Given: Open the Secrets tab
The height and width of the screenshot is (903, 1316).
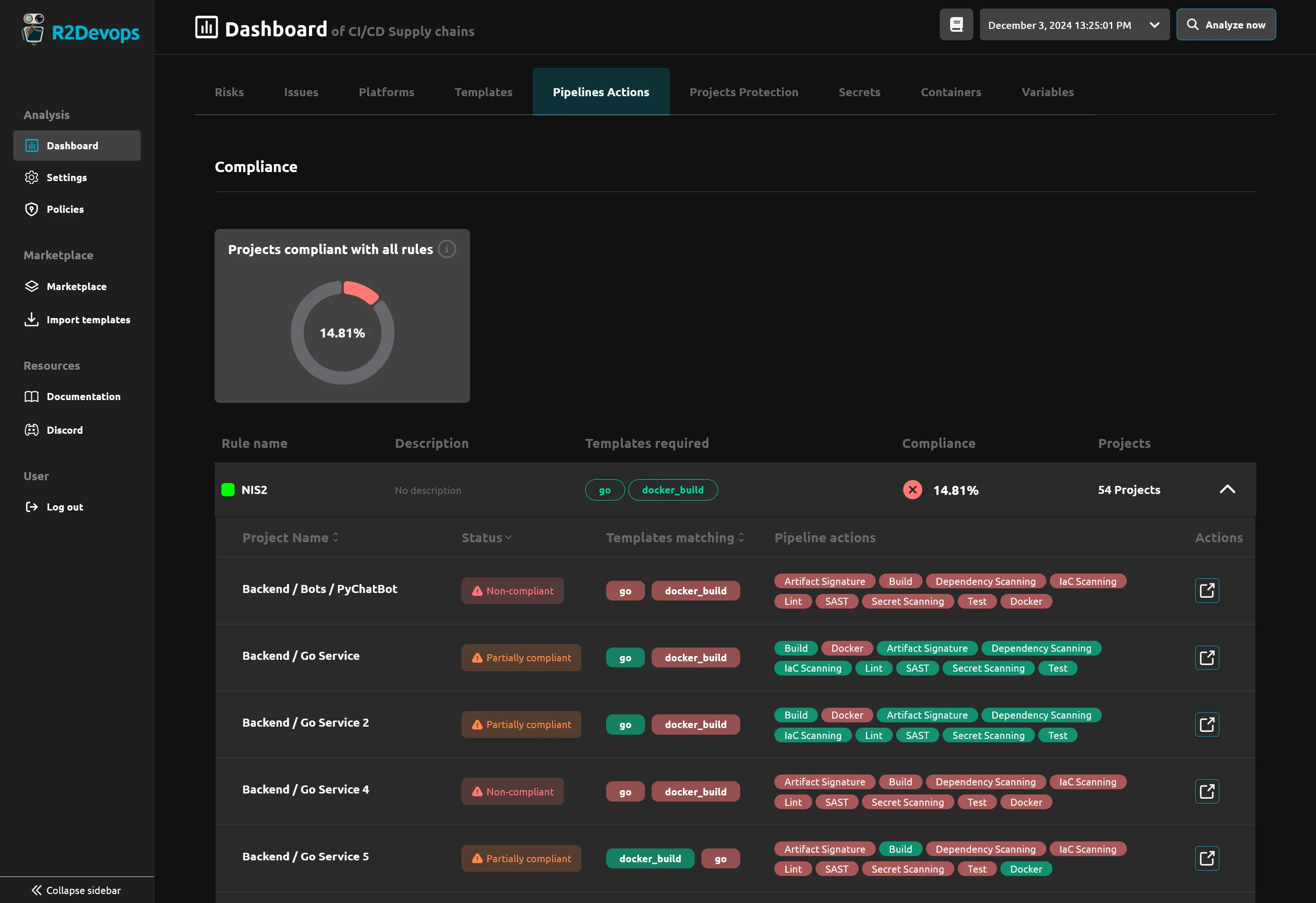Looking at the screenshot, I should point(859,92).
